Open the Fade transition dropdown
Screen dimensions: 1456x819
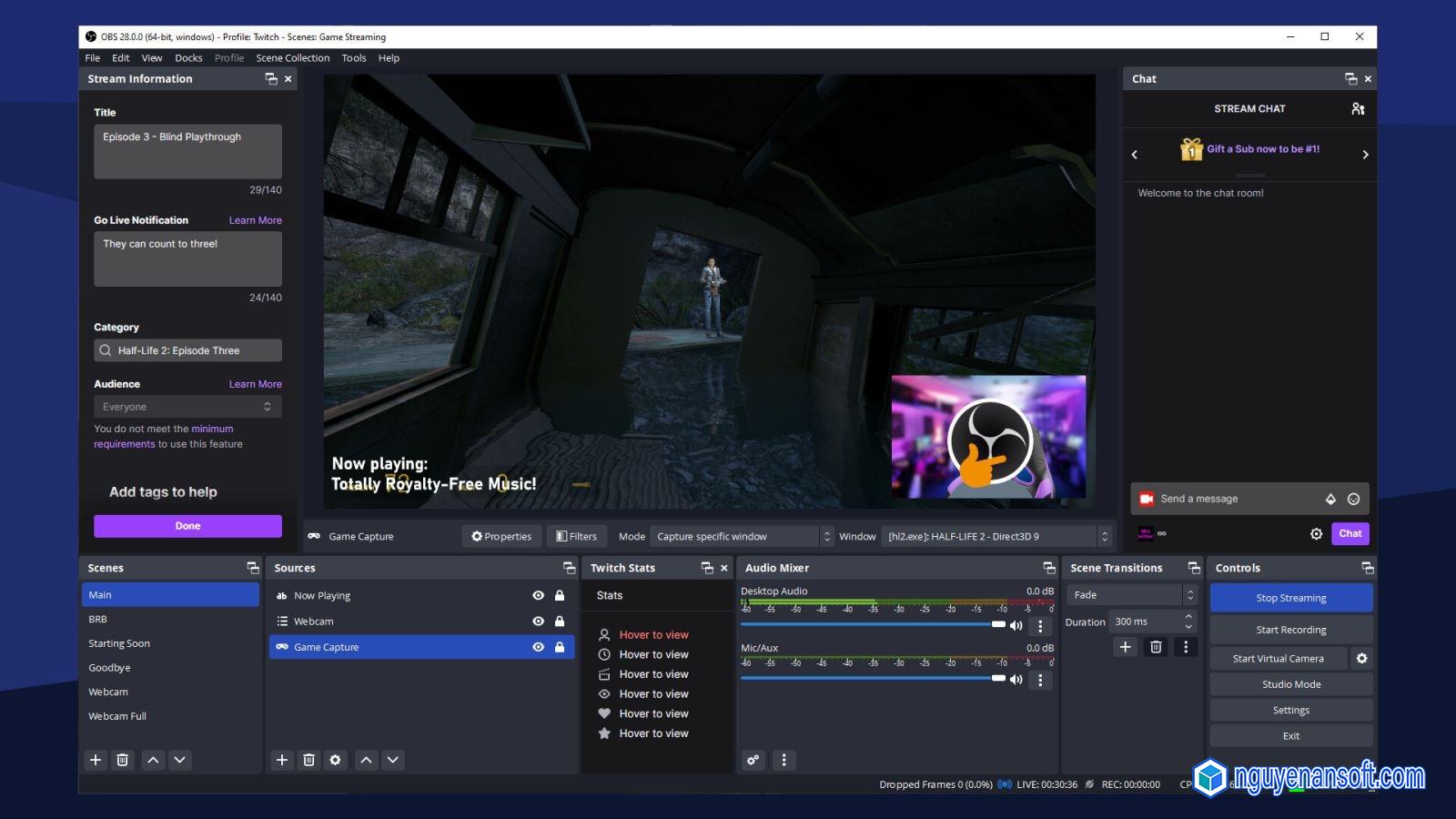(x=1131, y=595)
